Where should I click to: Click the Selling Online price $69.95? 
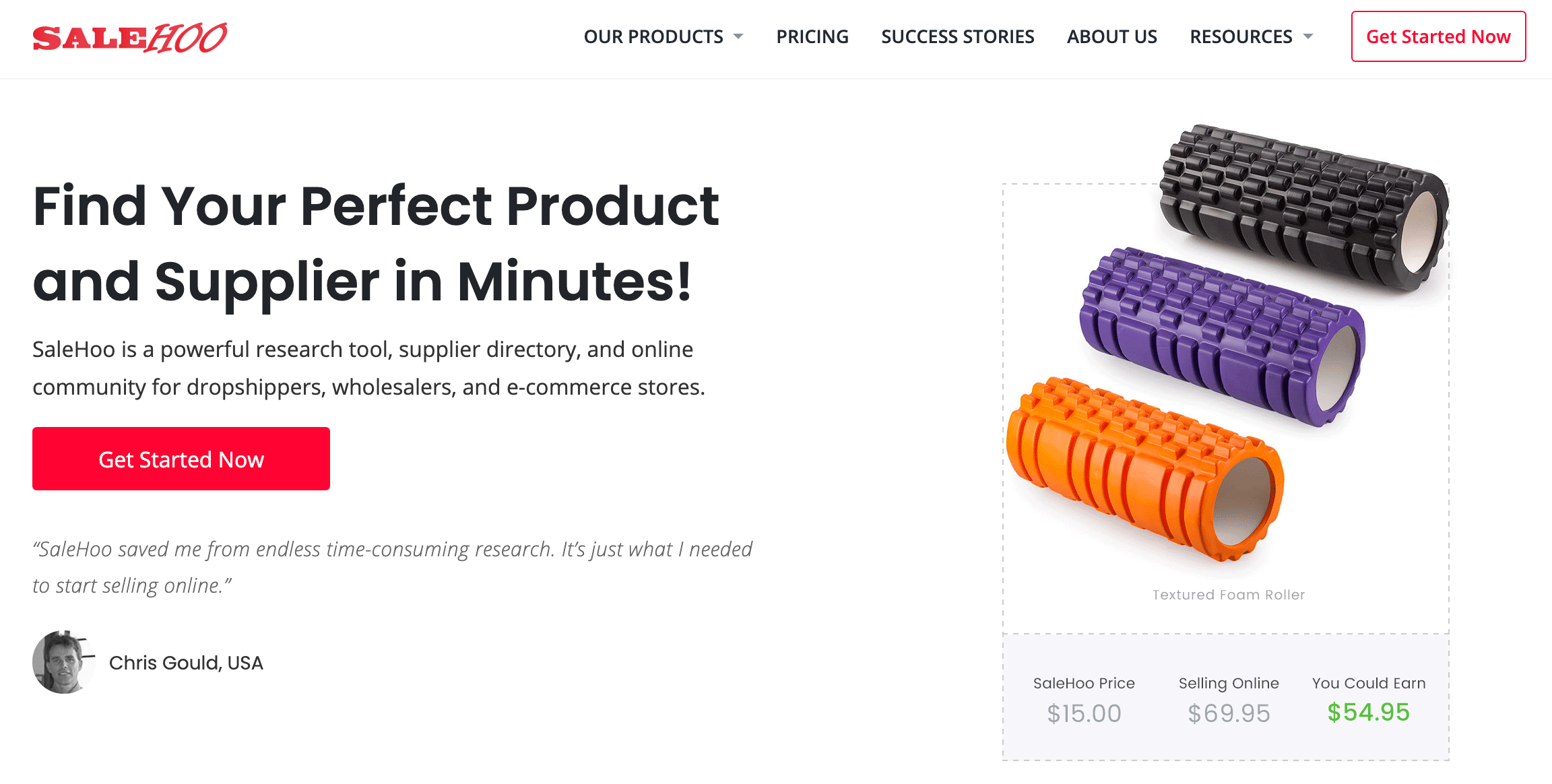pos(1229,713)
